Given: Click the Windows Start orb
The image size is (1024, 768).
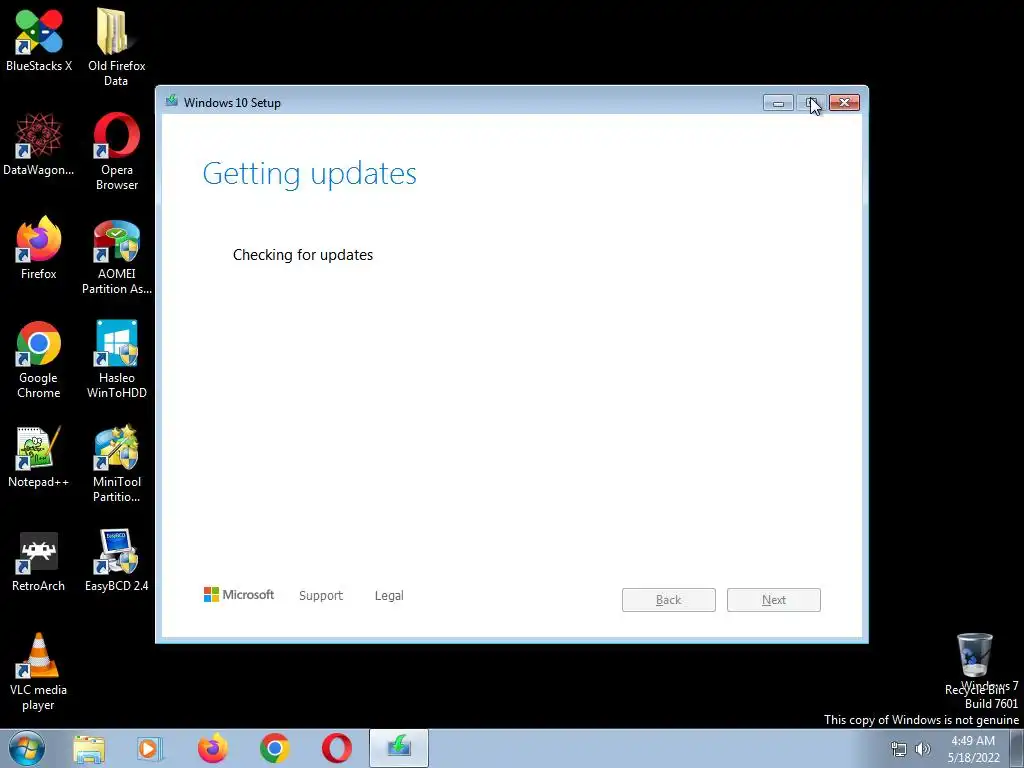Looking at the screenshot, I should click(27, 748).
